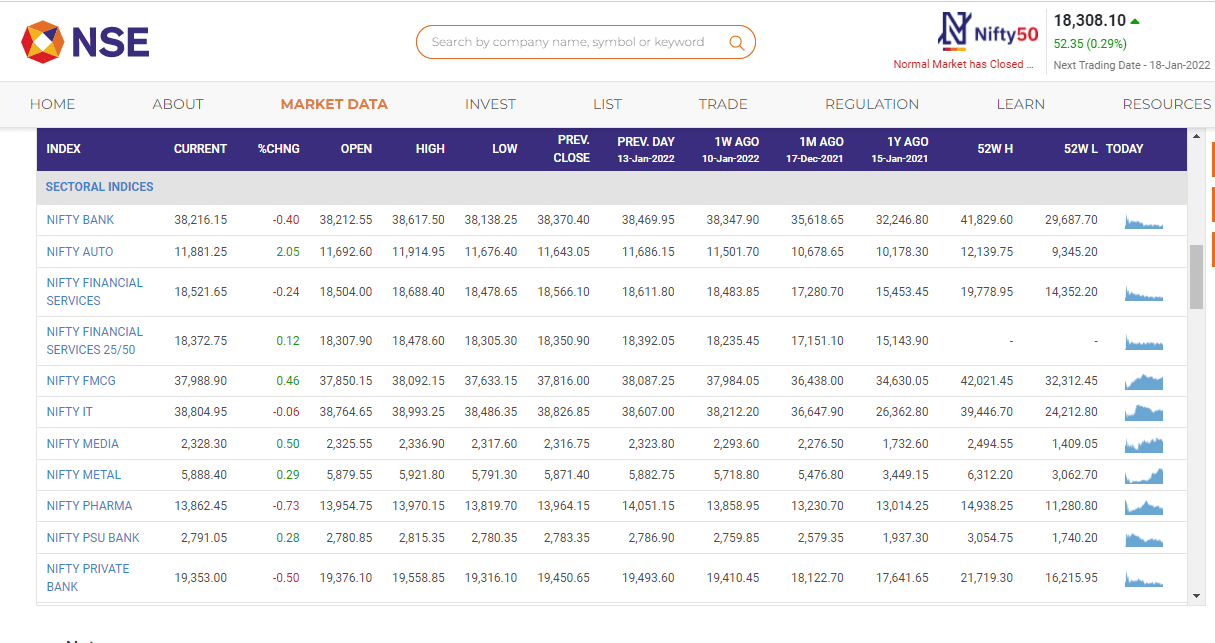The height and width of the screenshot is (643, 1215).
Task: Open the NIFTY BANK sparkline chart
Action: (1143, 219)
